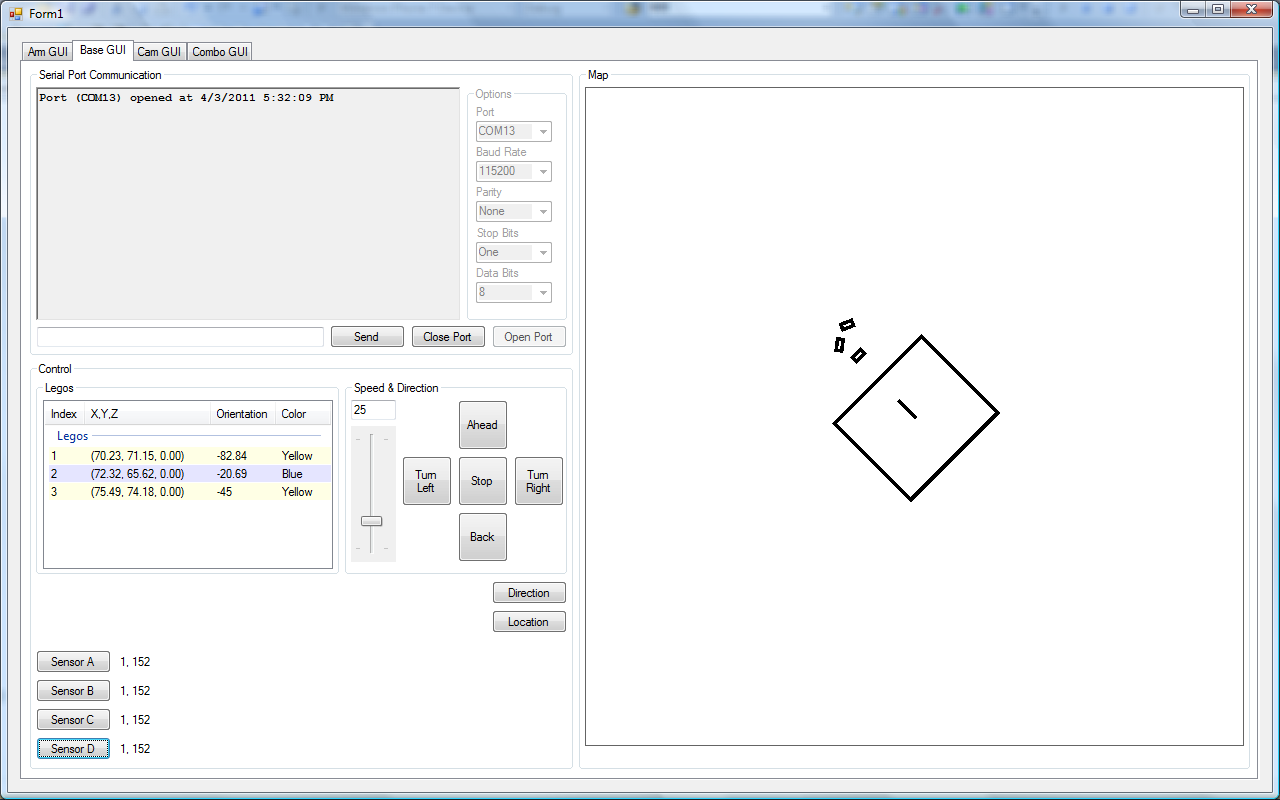Image resolution: width=1280 pixels, height=800 pixels.
Task: Click the speed value text box
Action: coord(373,410)
